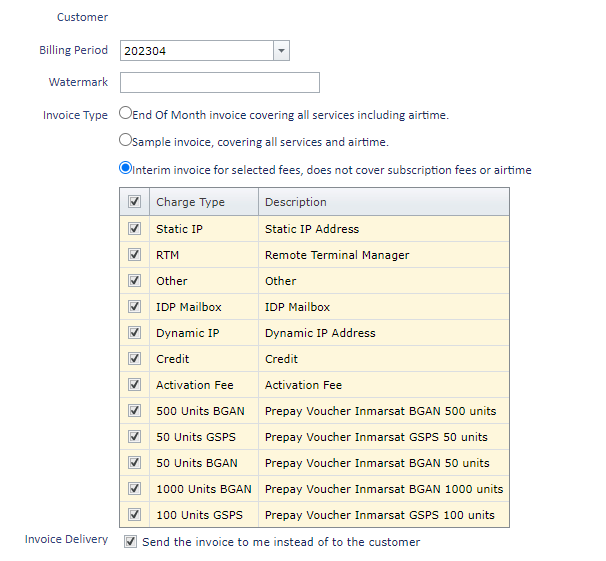Uncheck the RTM charge type checkbox
This screenshot has width=606, height=561.
point(134,255)
